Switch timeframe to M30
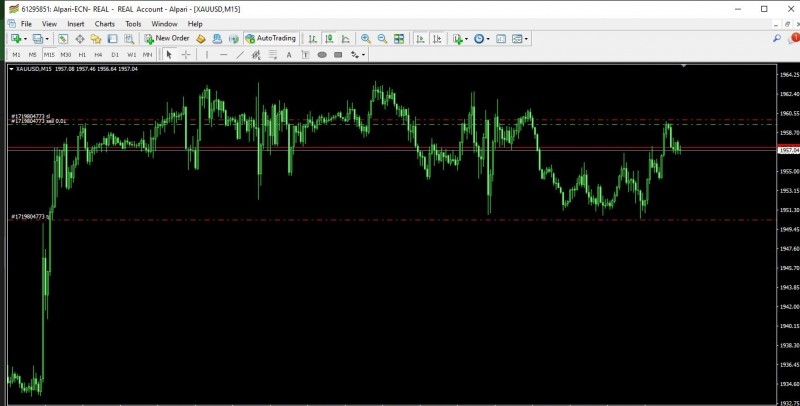The height and width of the screenshot is (406, 800). coord(66,55)
